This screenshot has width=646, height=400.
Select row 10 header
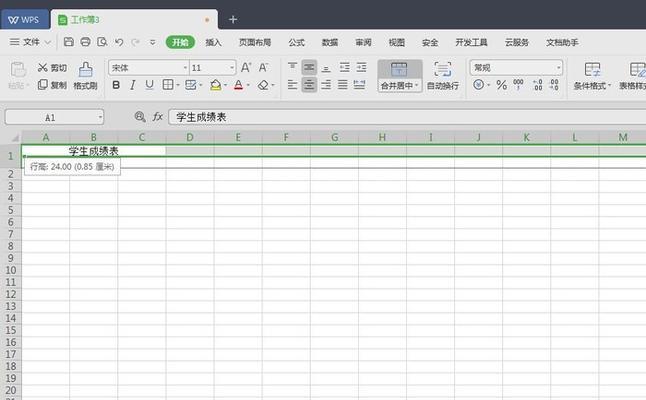coord(11,270)
